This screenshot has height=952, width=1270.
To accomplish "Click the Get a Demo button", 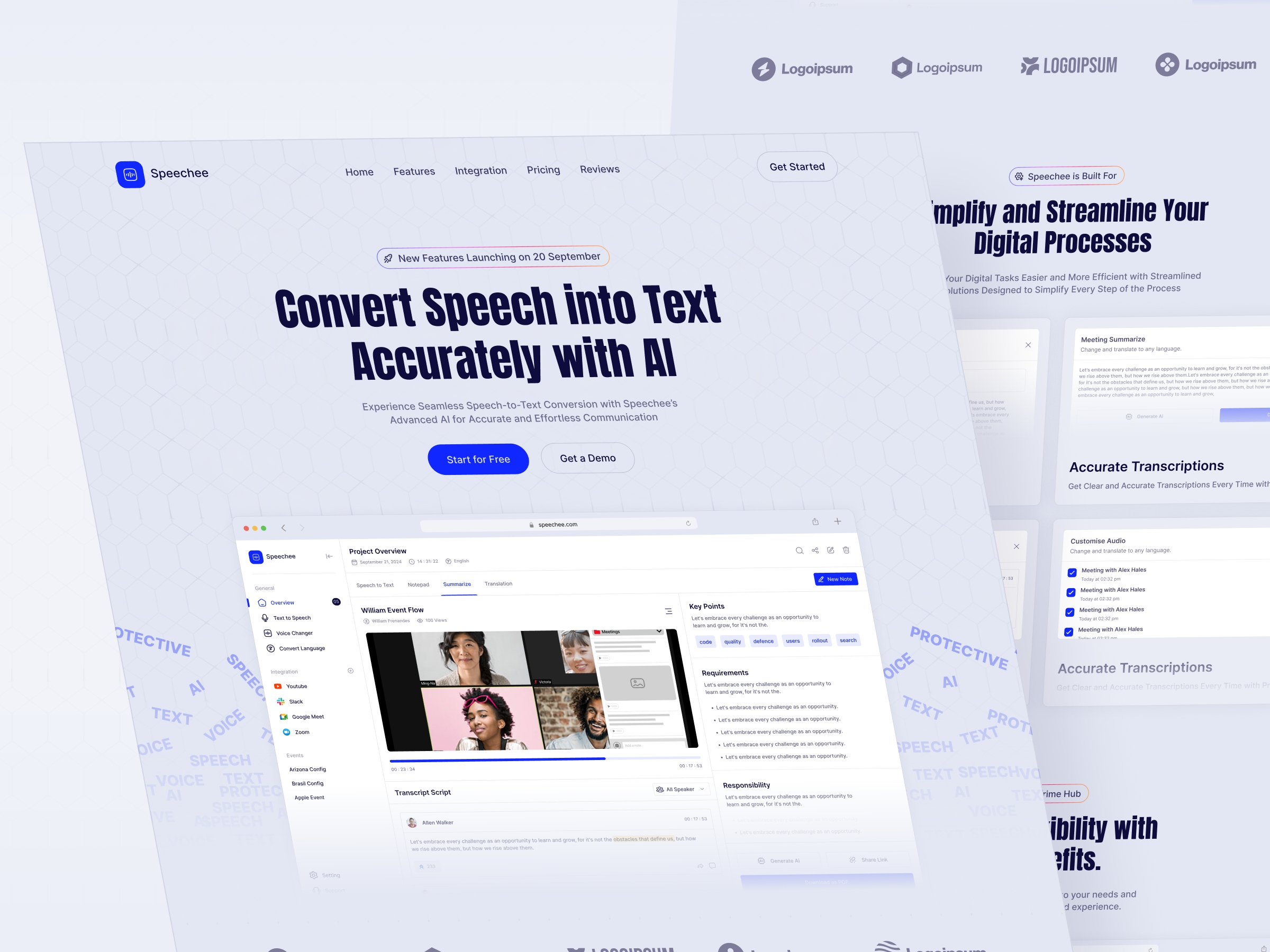I will [x=588, y=458].
